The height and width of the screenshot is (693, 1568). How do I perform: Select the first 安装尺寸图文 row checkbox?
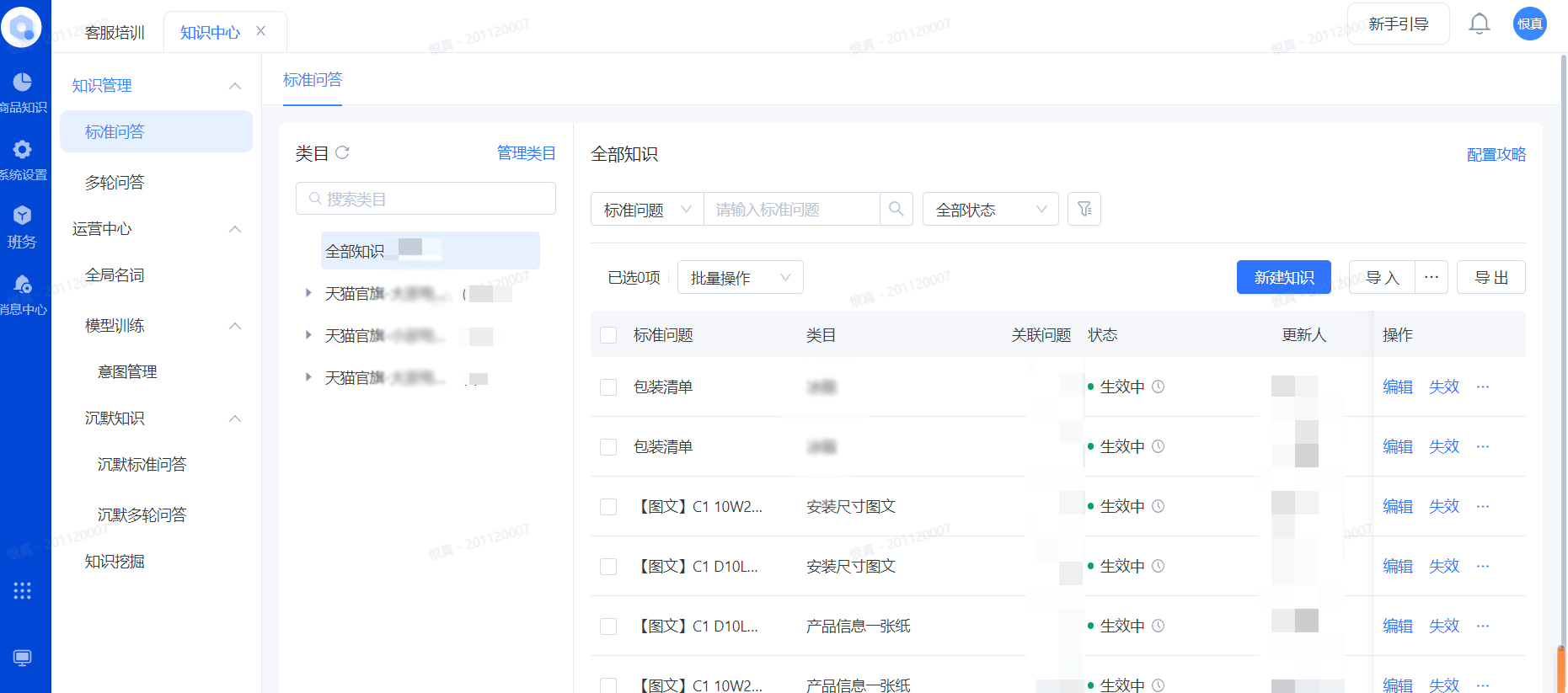608,507
